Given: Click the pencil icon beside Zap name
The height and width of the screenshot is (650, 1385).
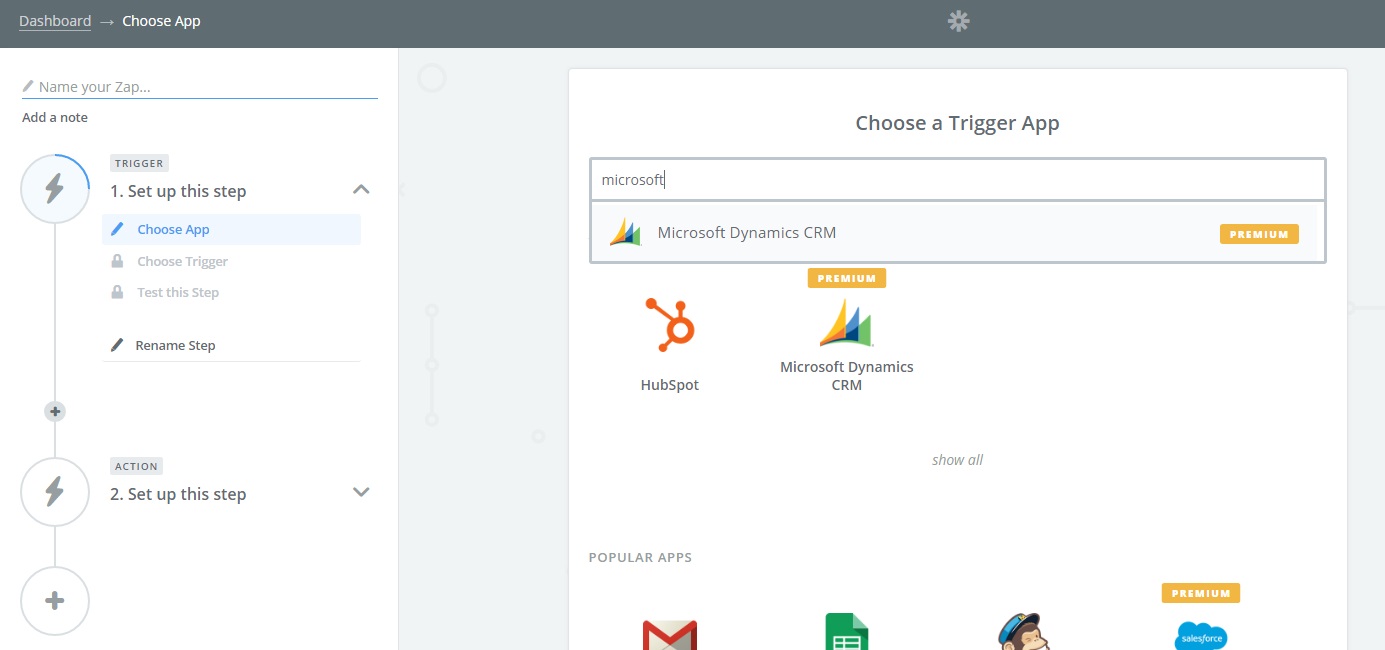Looking at the screenshot, I should point(28,87).
